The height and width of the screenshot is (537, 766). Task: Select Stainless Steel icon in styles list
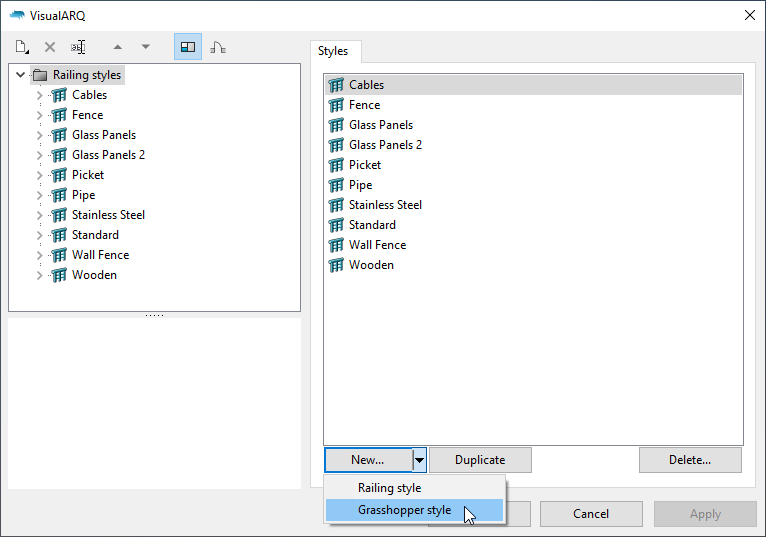(336, 205)
